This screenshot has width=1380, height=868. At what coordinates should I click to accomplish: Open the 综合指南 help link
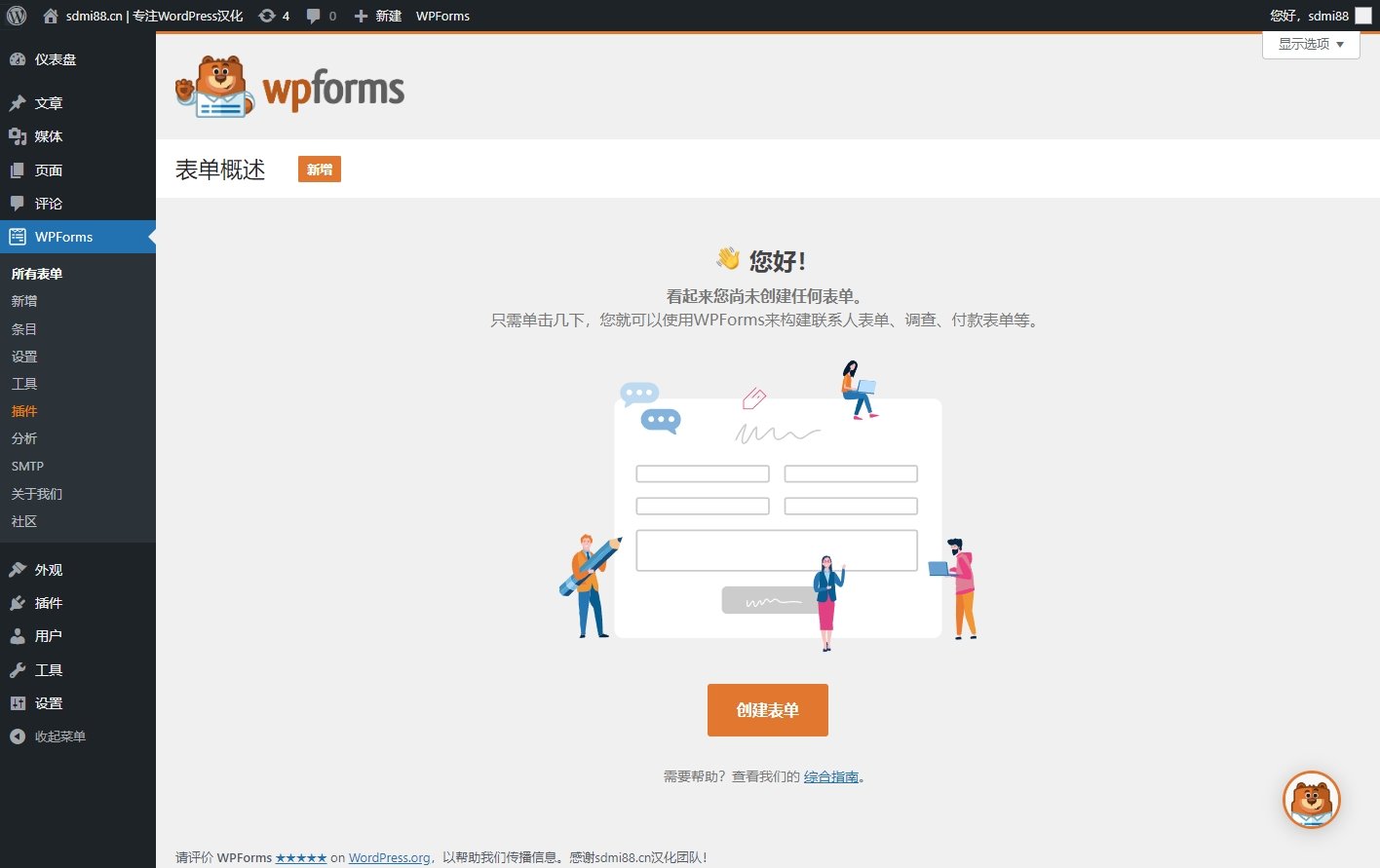coord(829,775)
